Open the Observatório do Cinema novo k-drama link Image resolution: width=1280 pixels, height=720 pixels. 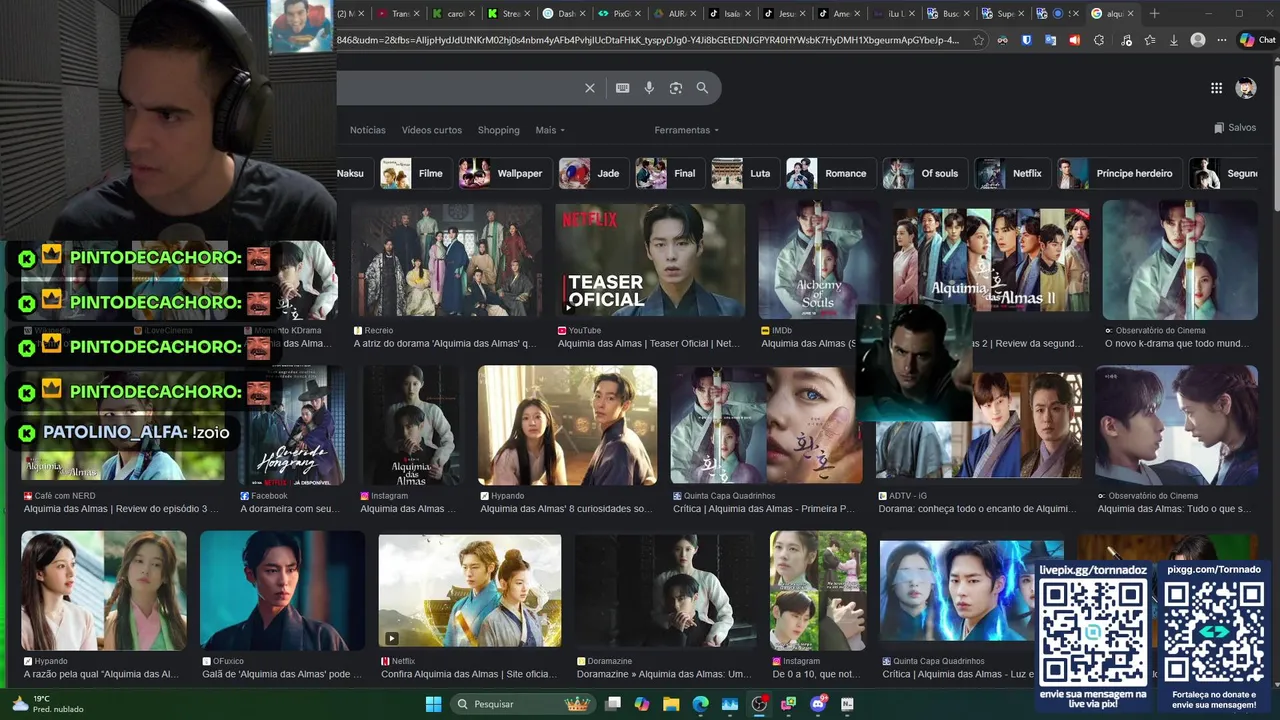pyautogui.click(x=1177, y=343)
